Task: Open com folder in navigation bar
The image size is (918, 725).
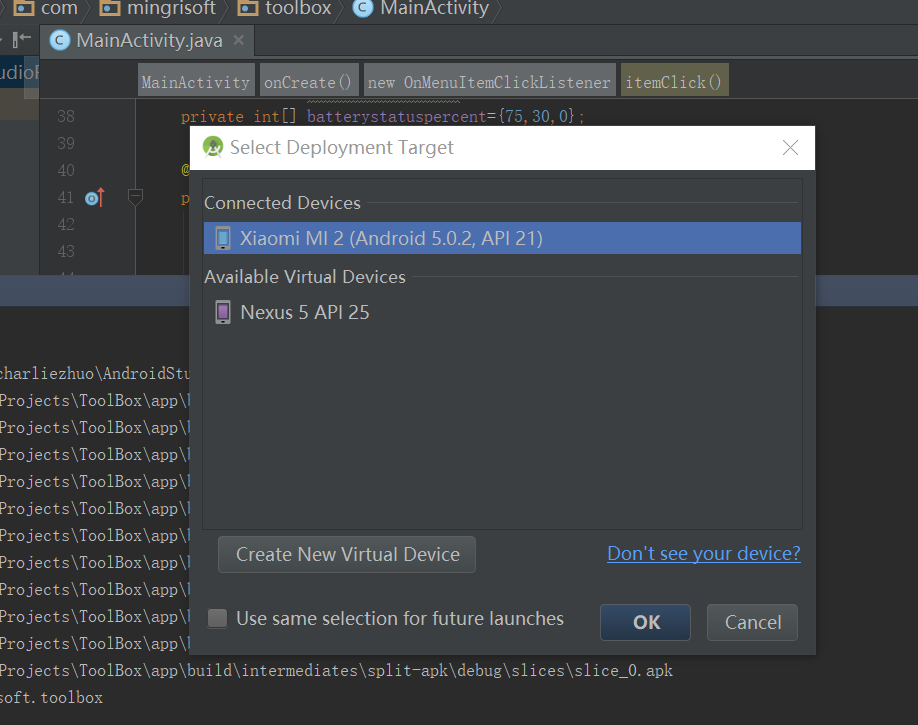Action: pos(59,8)
